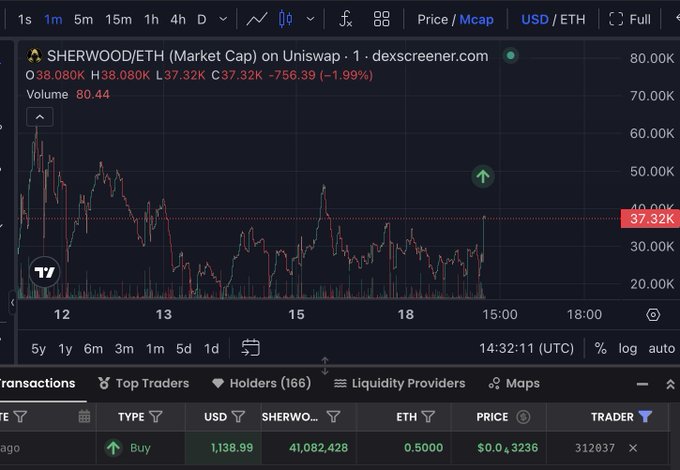Click the 1,138.99 USD cell

(x=223, y=448)
